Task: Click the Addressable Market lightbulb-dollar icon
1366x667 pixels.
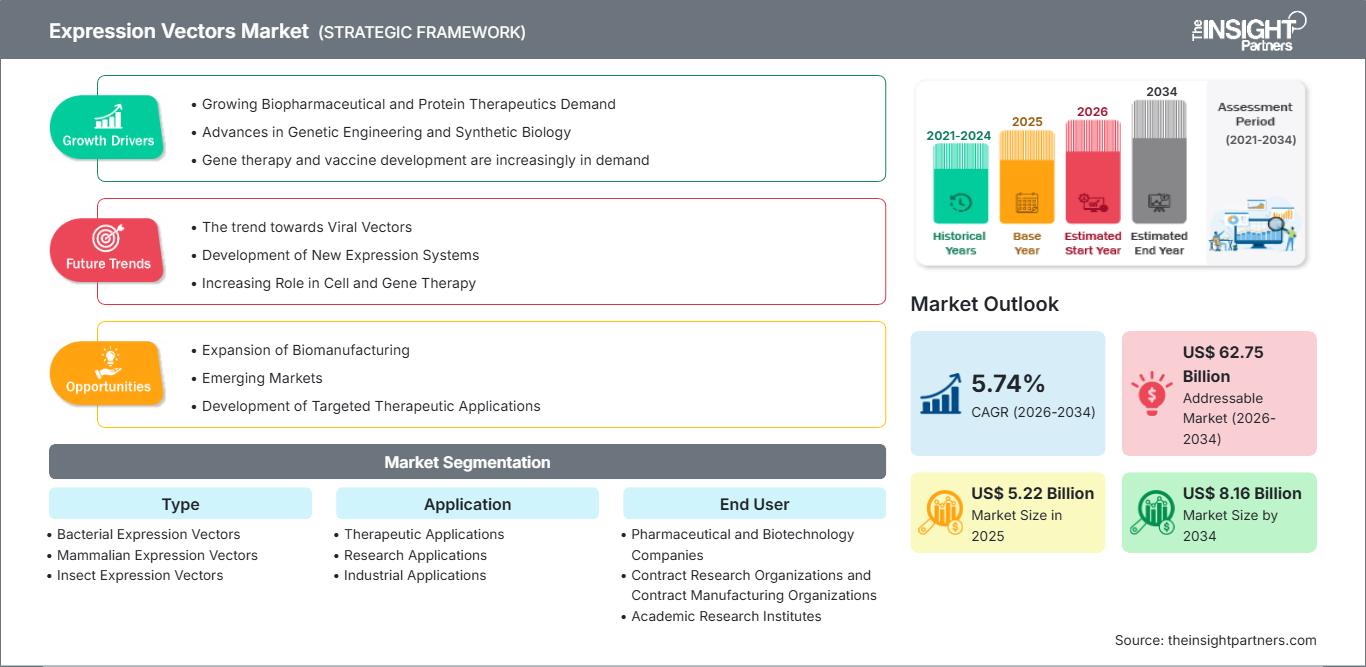Action: pyautogui.click(x=1151, y=391)
